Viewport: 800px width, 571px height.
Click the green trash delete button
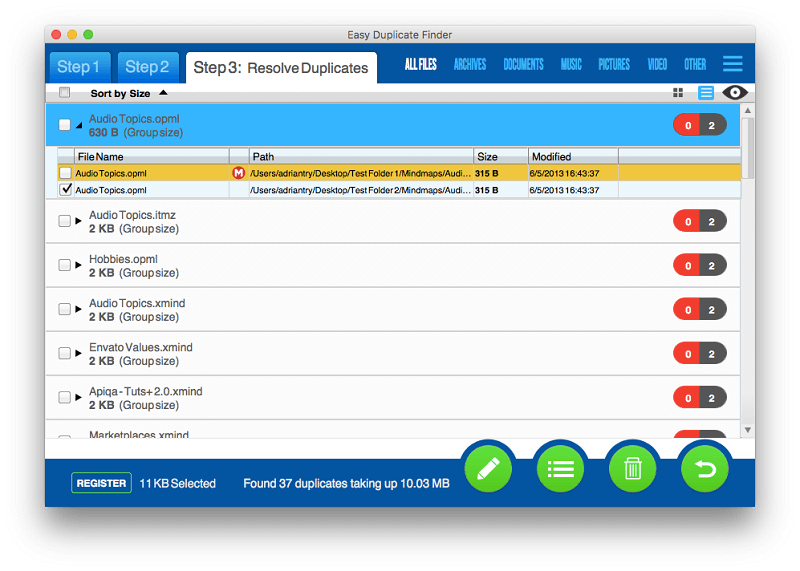coord(633,469)
